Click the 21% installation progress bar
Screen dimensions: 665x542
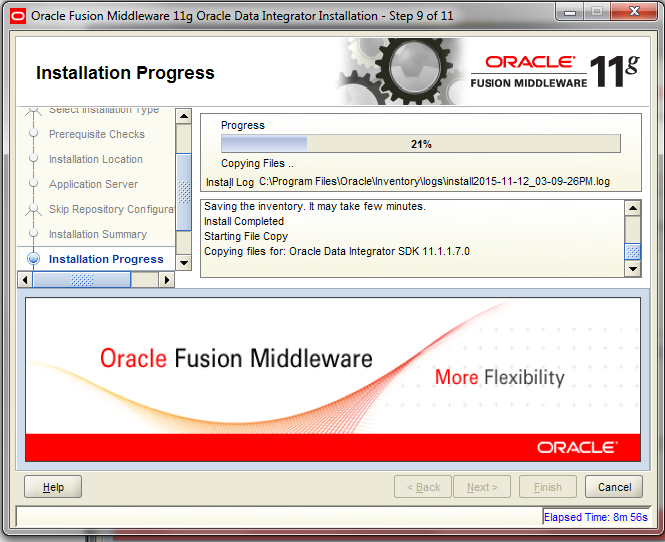pyautogui.click(x=421, y=144)
